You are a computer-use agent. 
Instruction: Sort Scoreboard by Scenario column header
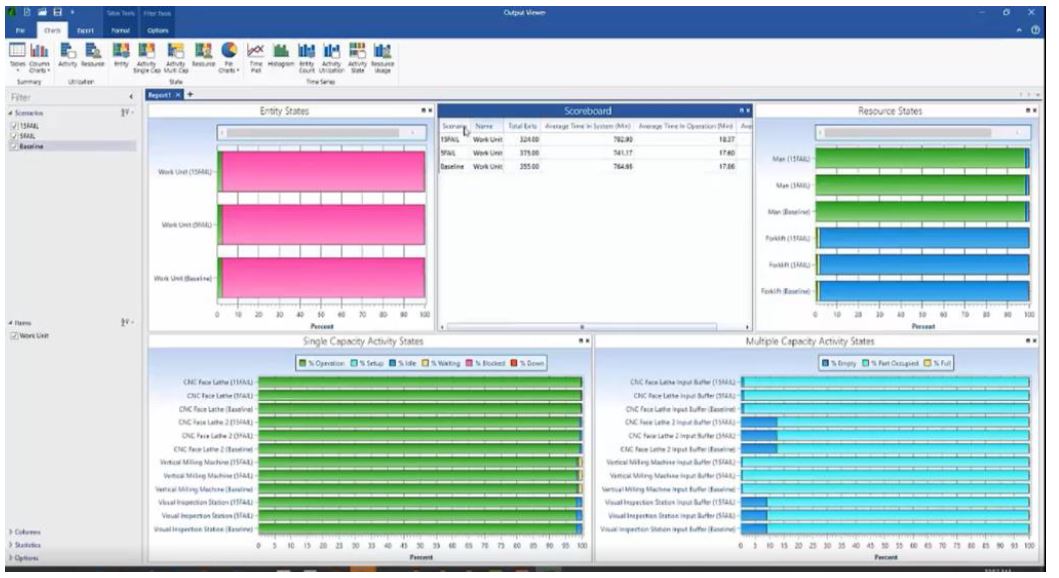453,126
